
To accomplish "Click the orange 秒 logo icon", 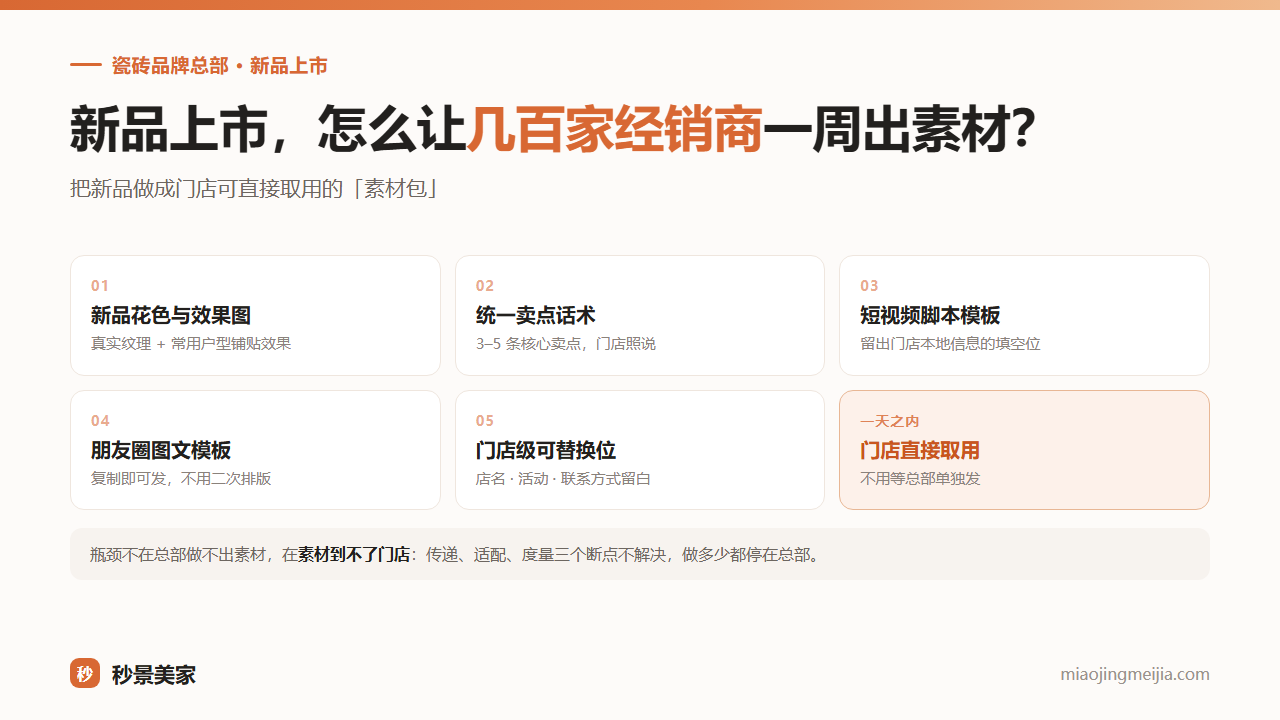I will 85,673.
